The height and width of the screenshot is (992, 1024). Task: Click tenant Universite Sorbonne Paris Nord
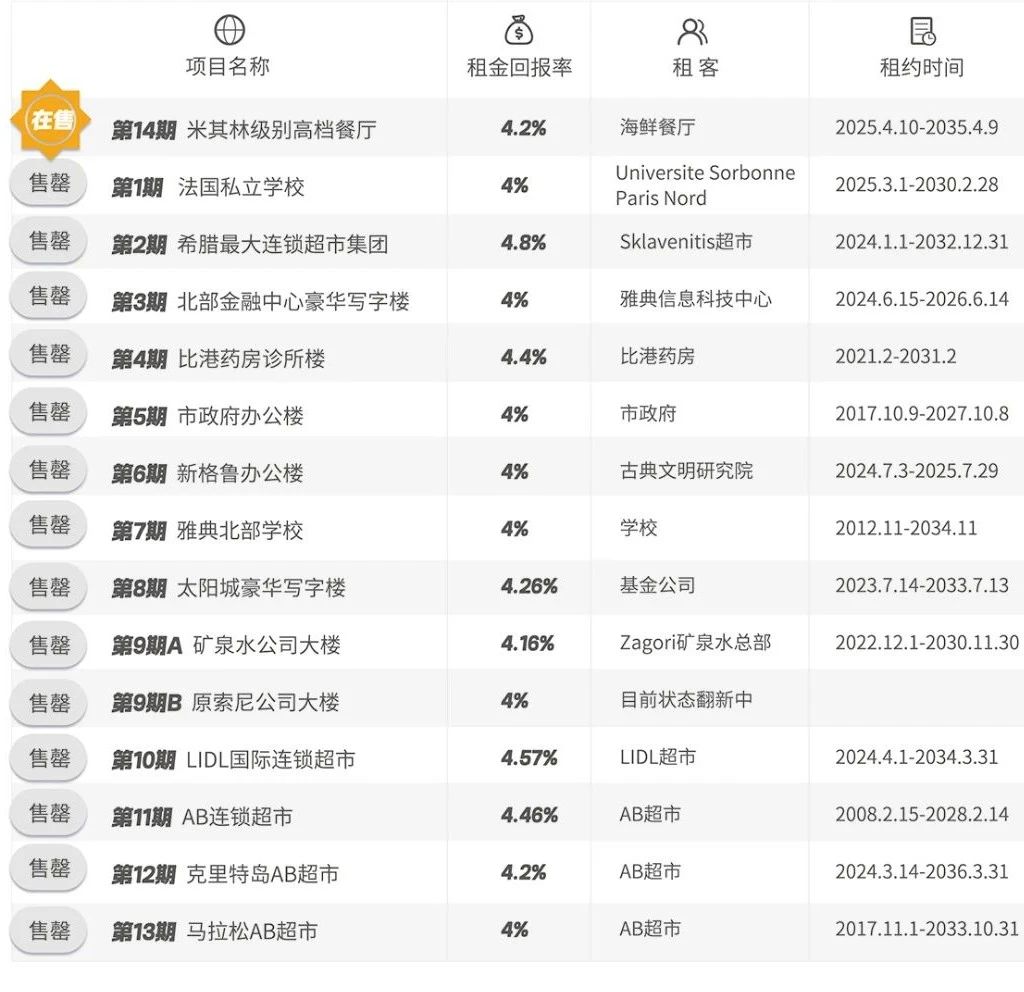tap(705, 185)
